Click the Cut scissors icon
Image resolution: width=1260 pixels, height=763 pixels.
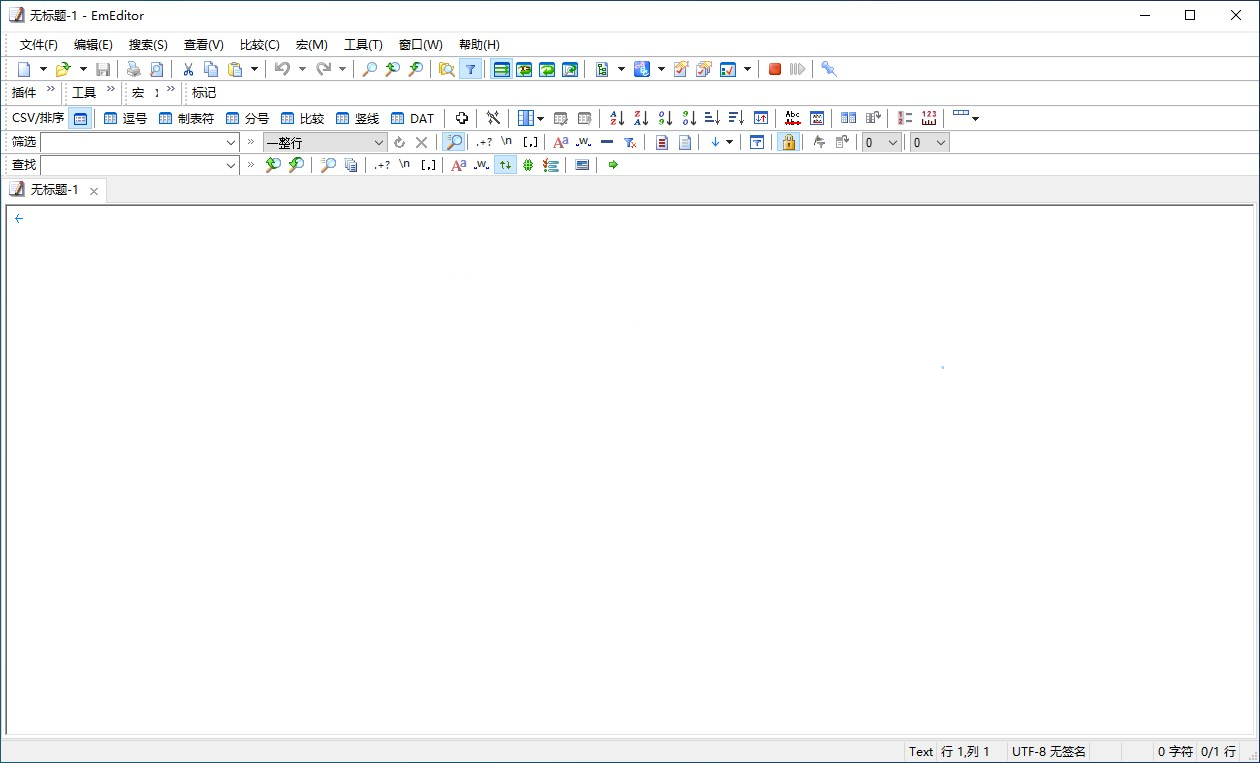coord(186,68)
